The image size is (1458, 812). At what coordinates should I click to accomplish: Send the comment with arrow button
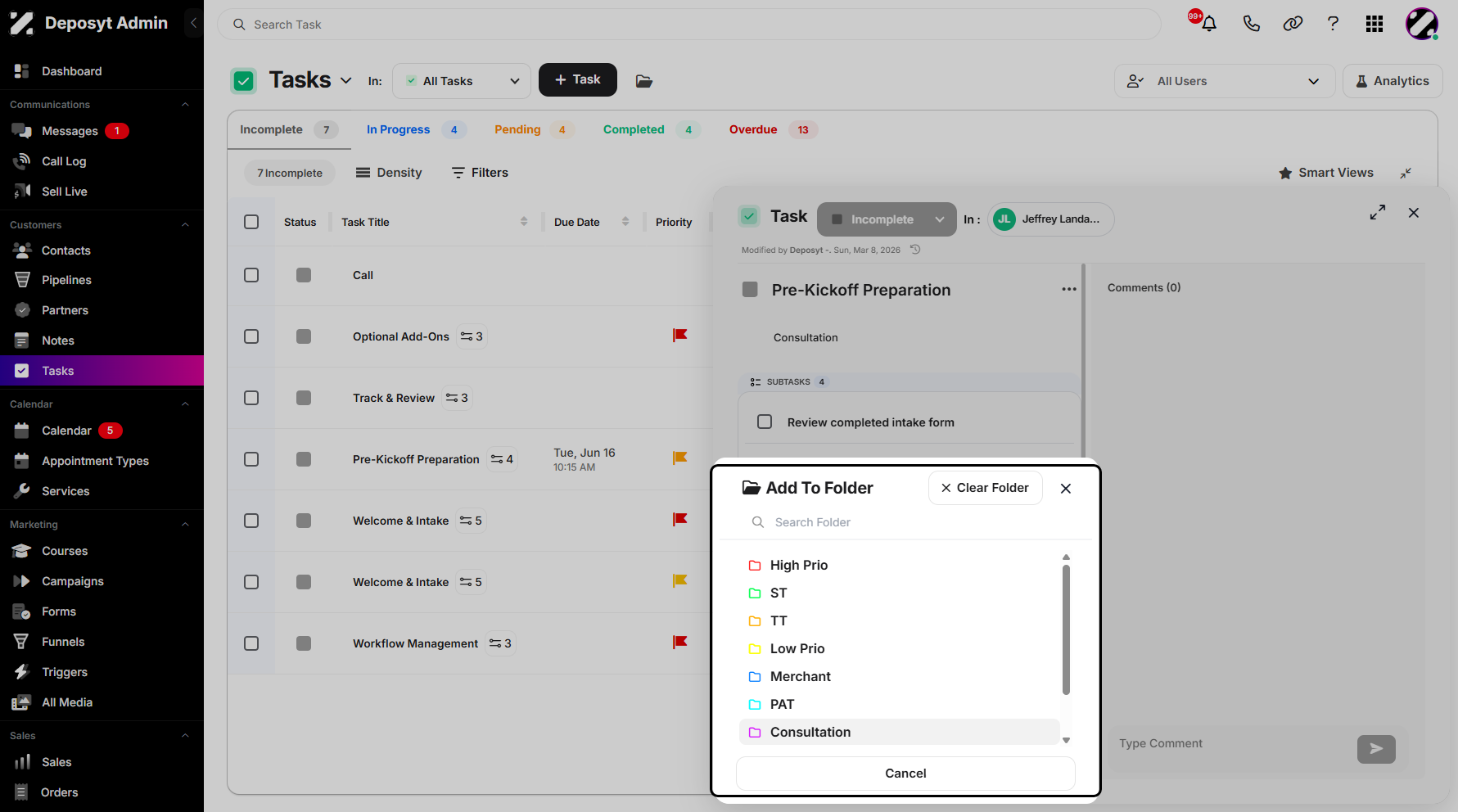click(1376, 749)
